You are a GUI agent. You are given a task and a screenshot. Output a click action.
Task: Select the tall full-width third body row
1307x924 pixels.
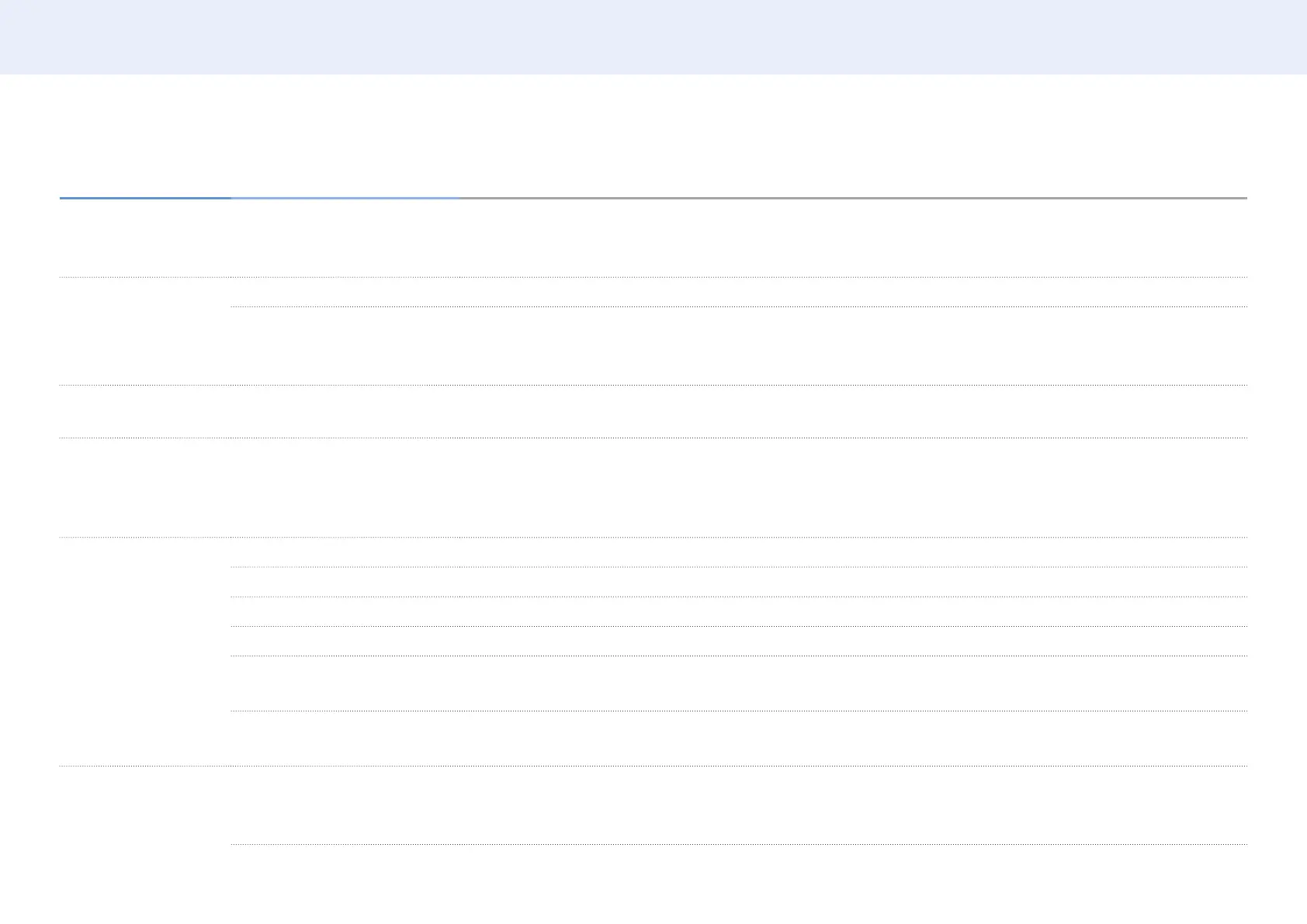coord(653,487)
